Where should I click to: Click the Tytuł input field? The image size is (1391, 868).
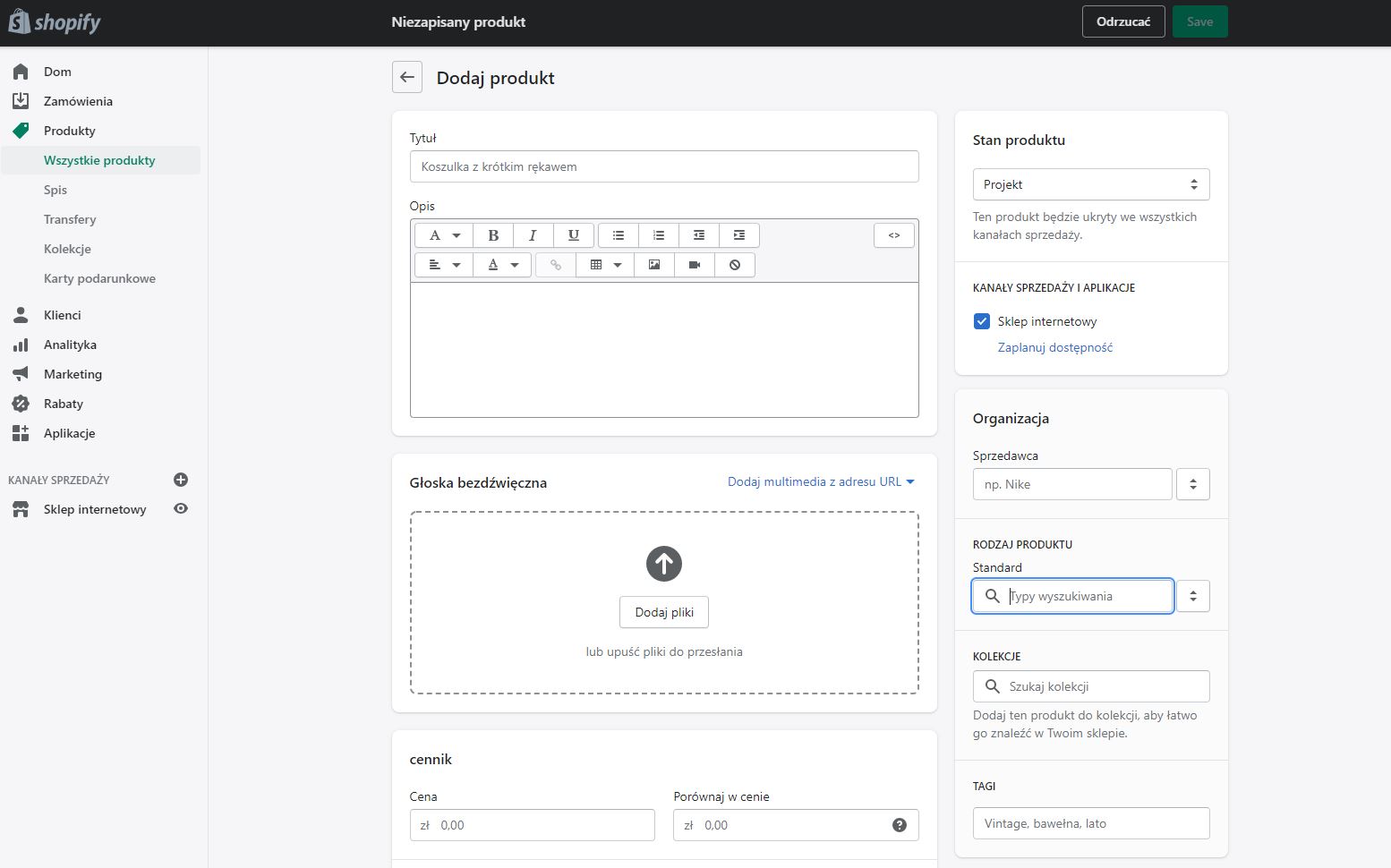coord(664,166)
